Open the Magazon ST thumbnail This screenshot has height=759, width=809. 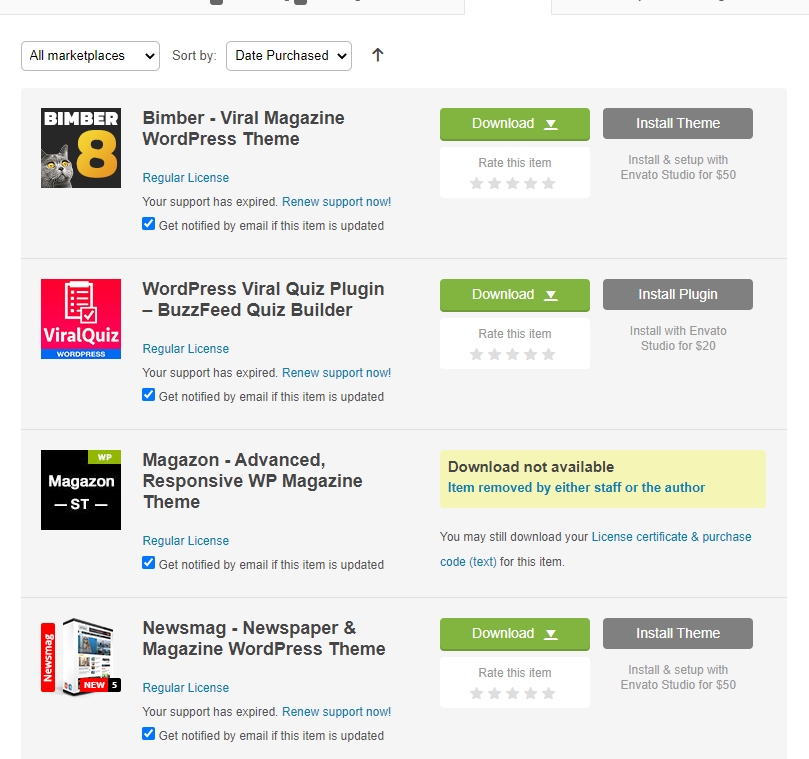pos(81,490)
